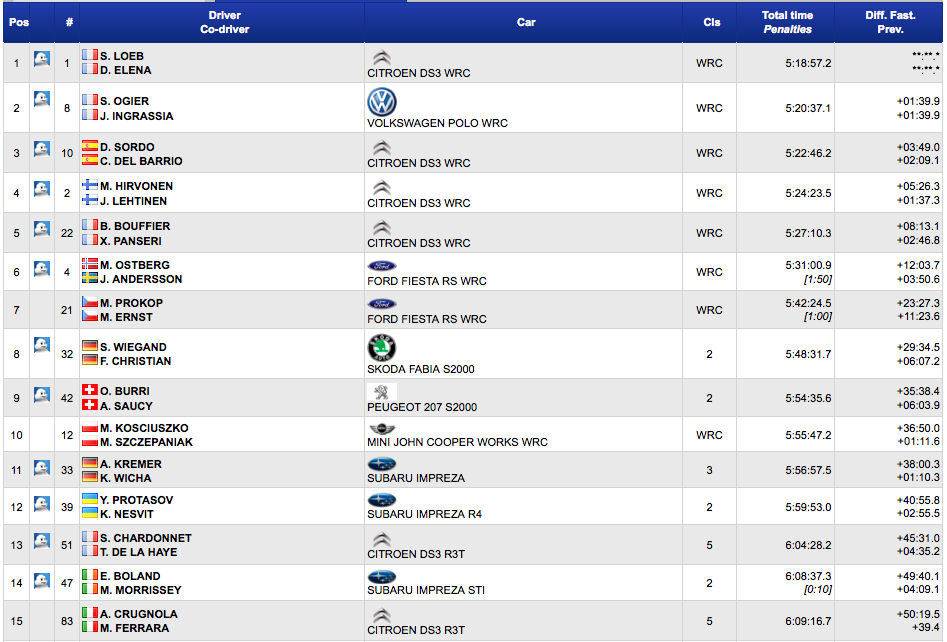Click the penalty value [0:10]

tap(818, 589)
